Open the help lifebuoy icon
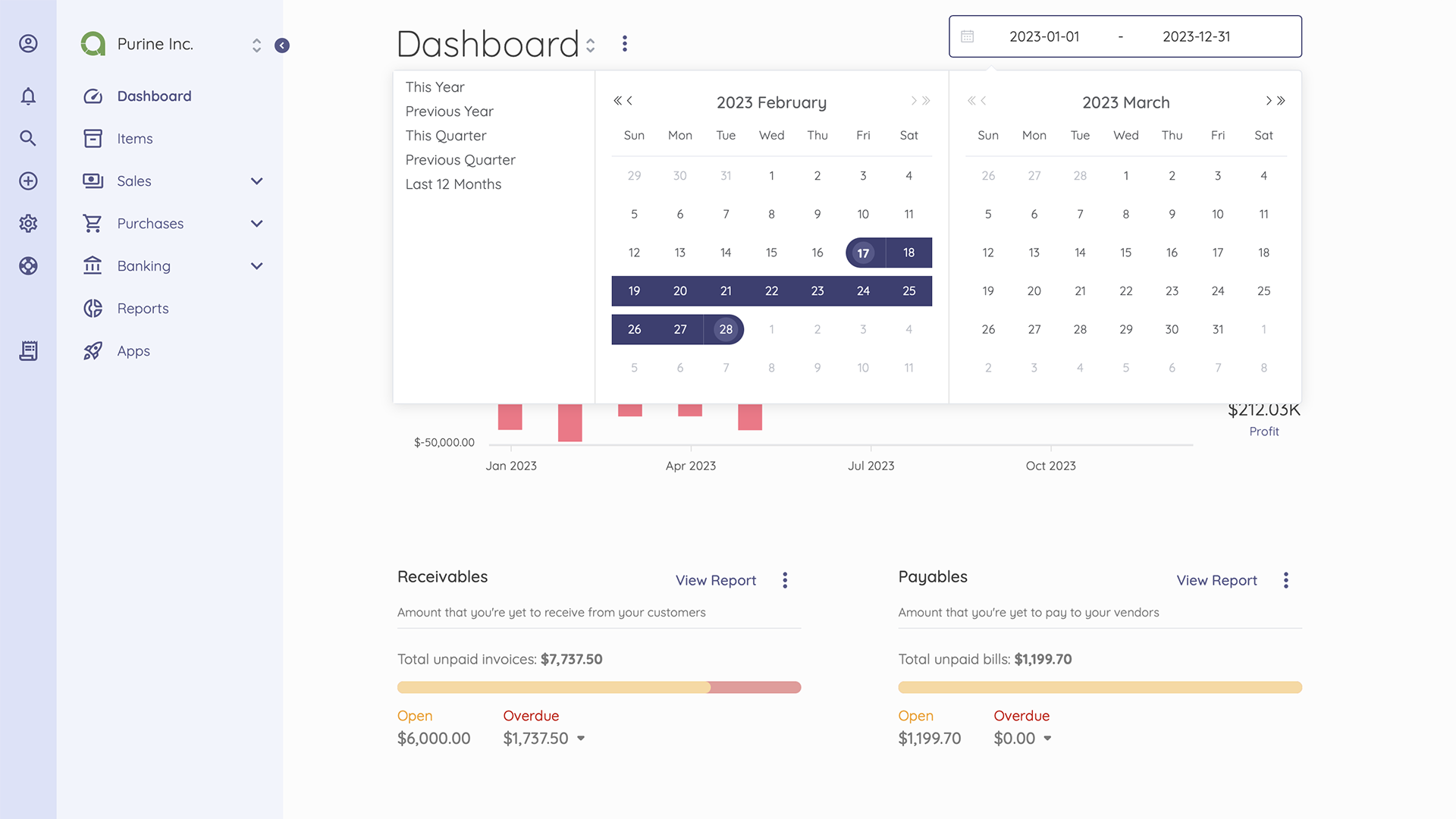1456x819 pixels. point(28,265)
